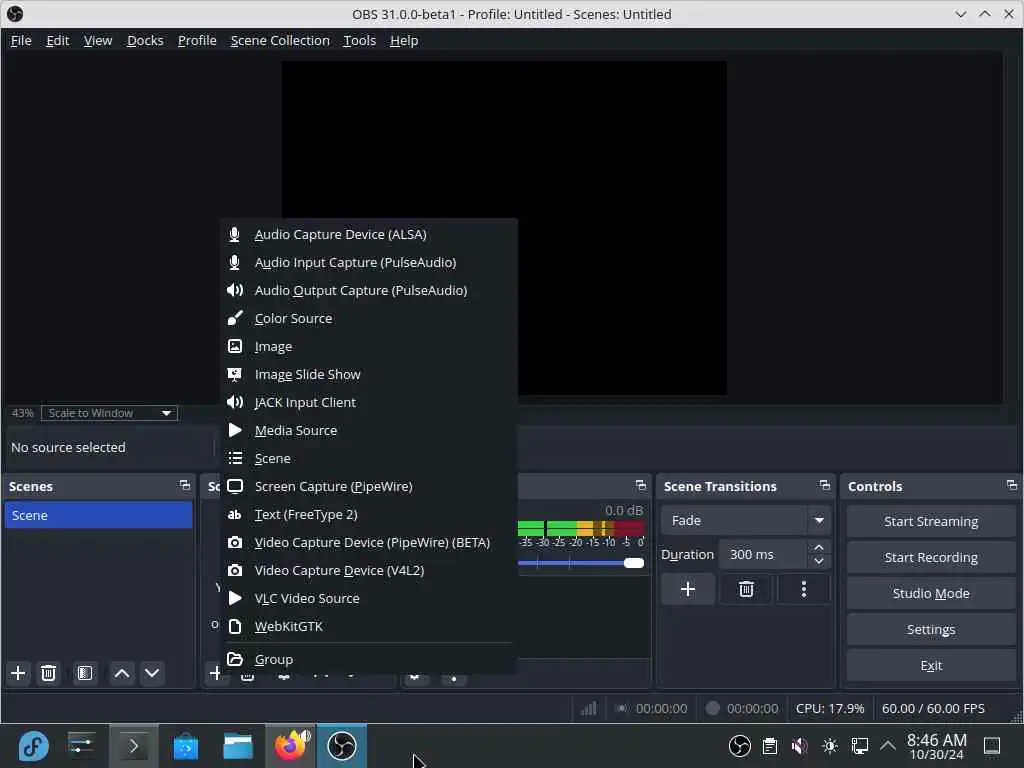Click the Group folder icon

235,659
